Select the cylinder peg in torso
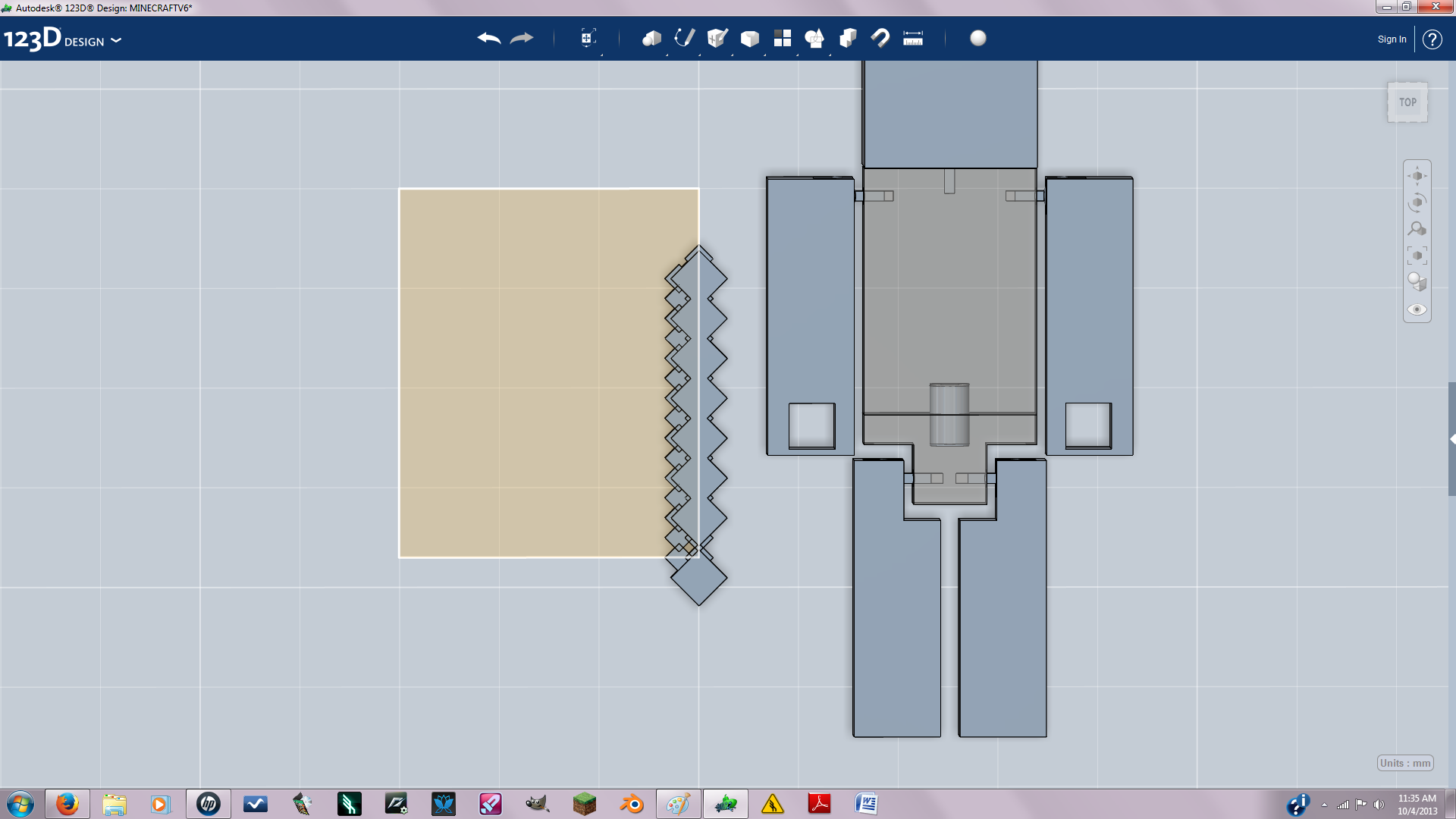 pos(949,415)
